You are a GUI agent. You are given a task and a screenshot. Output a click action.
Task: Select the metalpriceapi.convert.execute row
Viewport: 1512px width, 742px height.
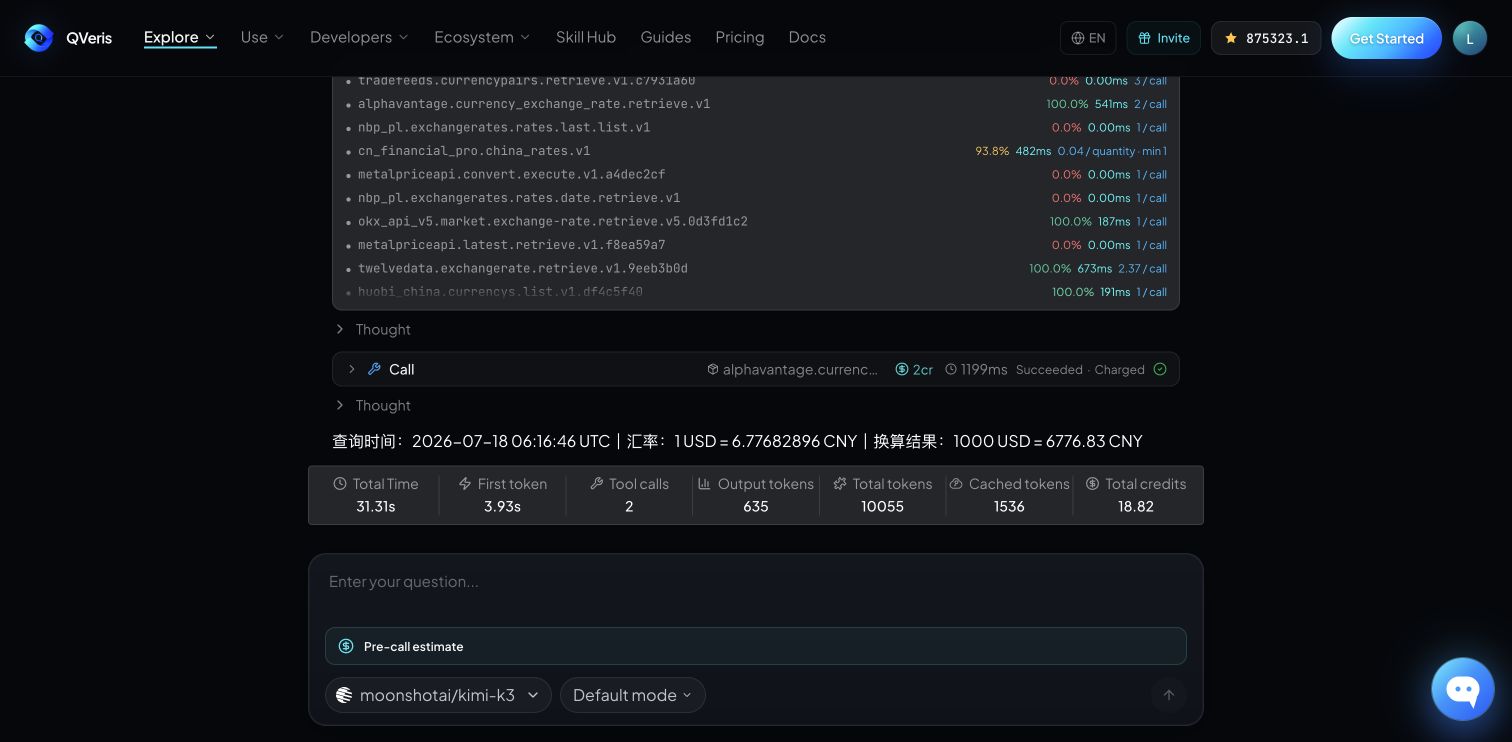tap(756, 174)
